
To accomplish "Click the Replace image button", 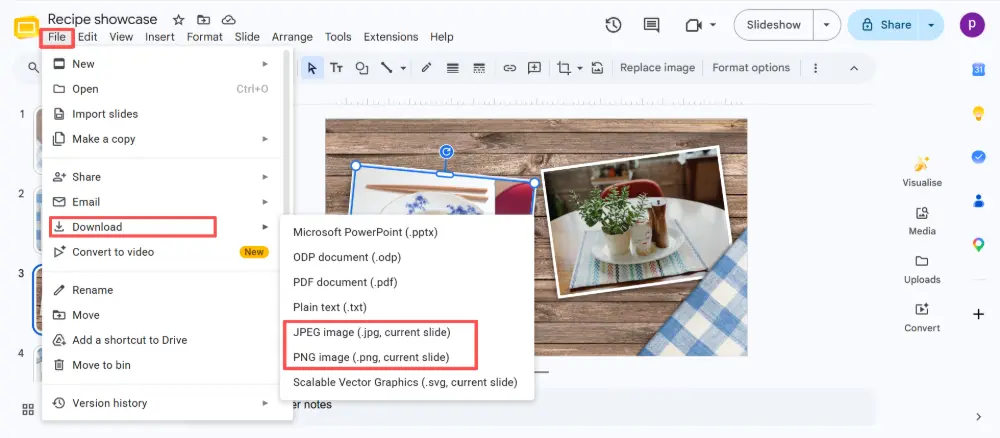I will tap(658, 68).
